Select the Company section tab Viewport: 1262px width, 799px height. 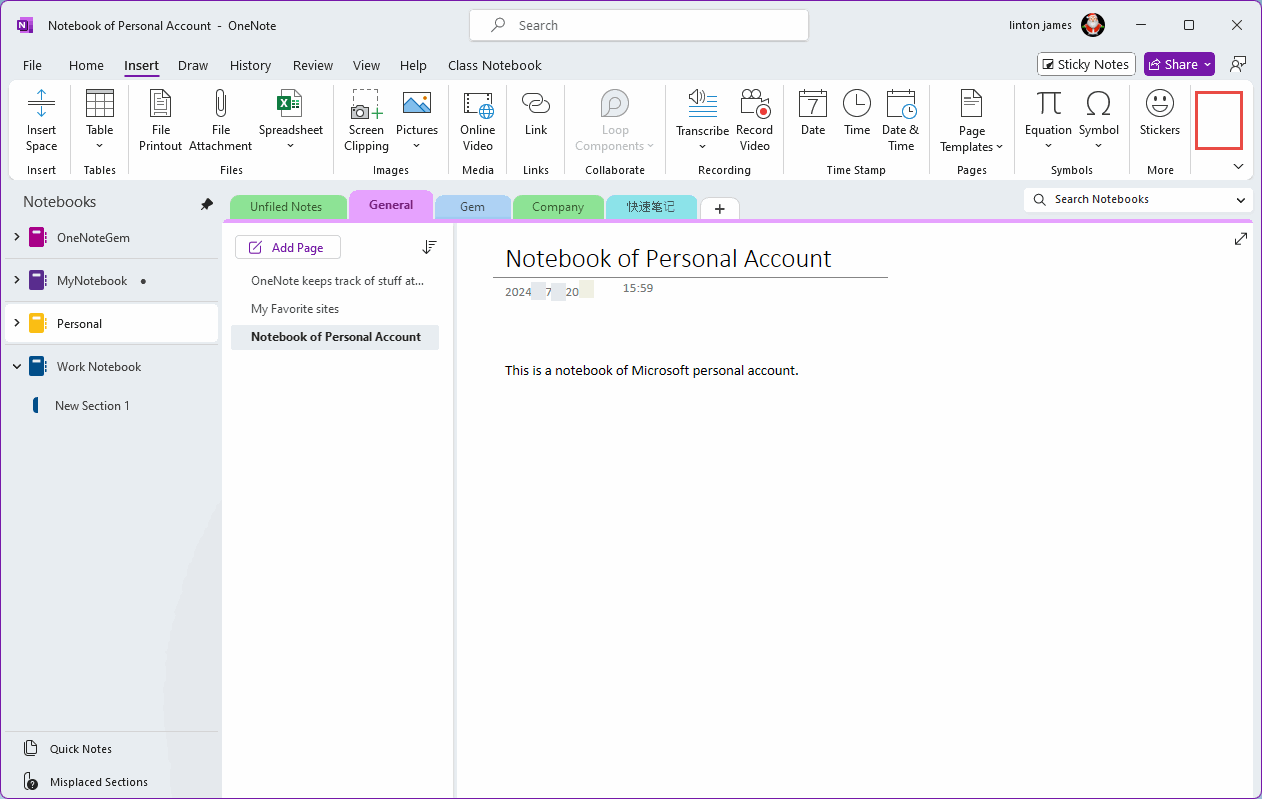(x=558, y=207)
